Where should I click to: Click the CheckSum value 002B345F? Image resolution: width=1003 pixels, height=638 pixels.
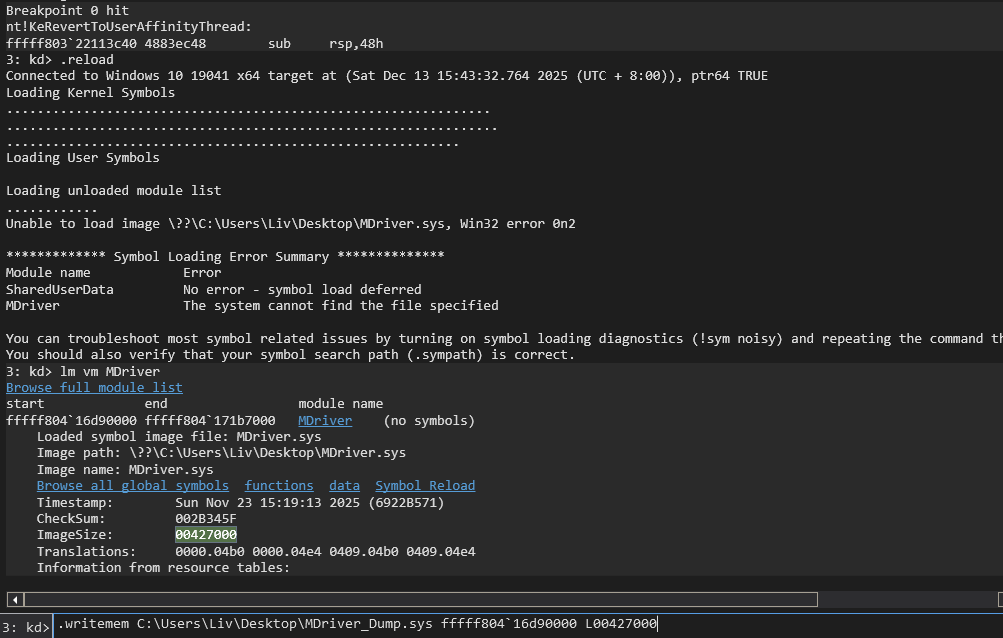coord(205,518)
